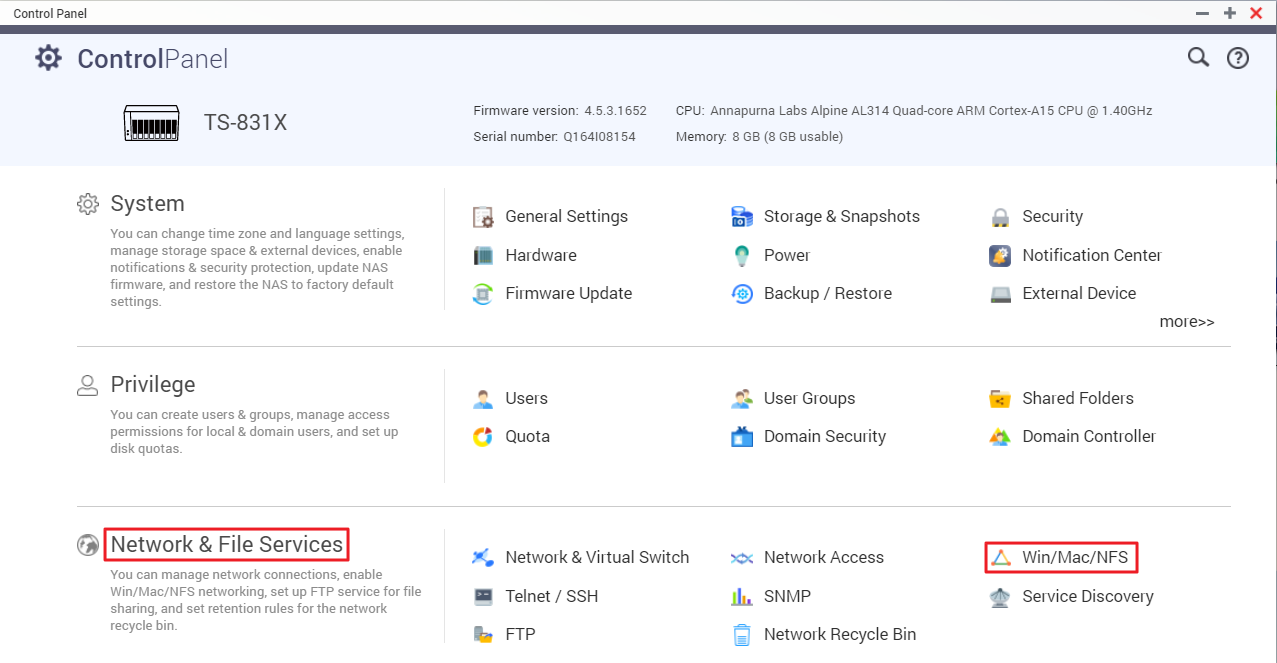The image size is (1277, 663).
Task: Open the General Settings icon
Action: coord(483,217)
